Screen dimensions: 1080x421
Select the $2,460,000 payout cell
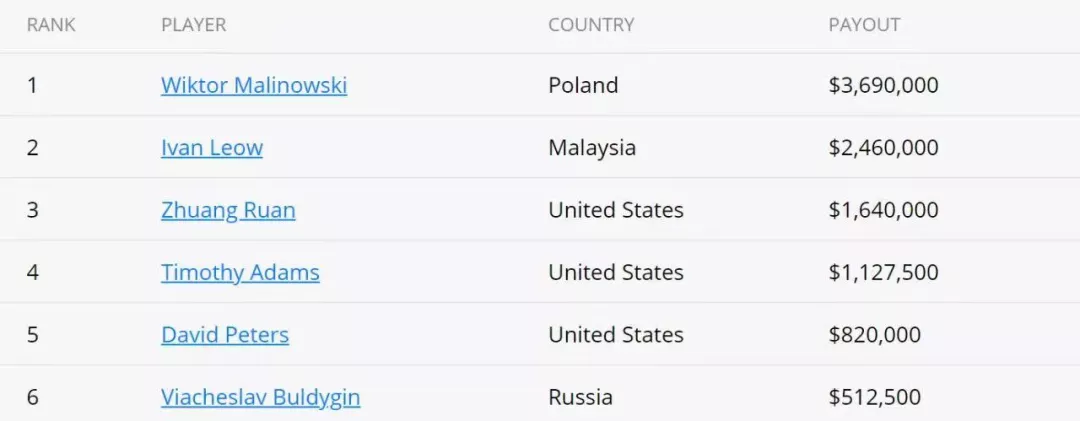(884, 147)
